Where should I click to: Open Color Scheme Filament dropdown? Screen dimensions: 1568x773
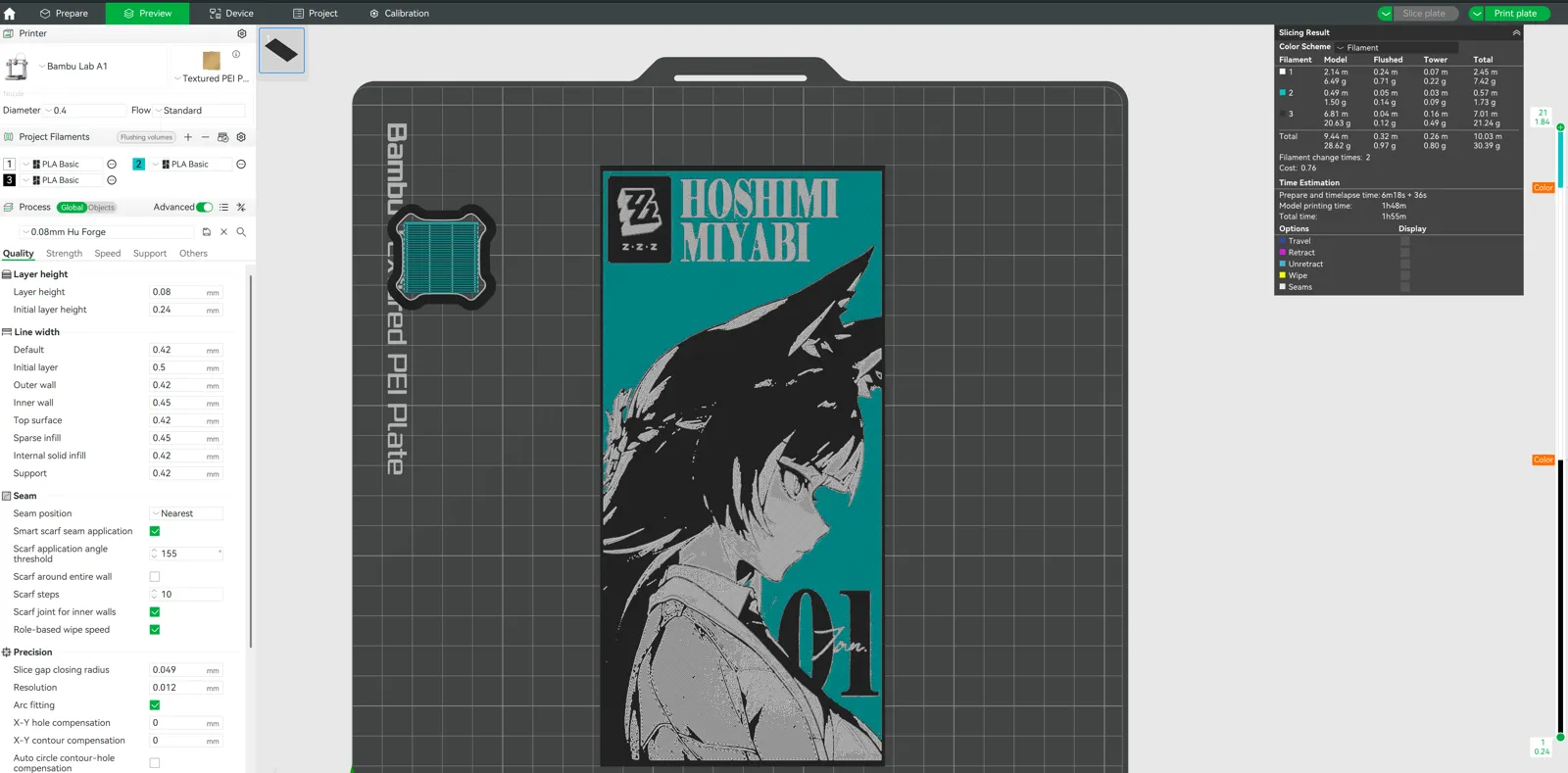coord(1396,47)
